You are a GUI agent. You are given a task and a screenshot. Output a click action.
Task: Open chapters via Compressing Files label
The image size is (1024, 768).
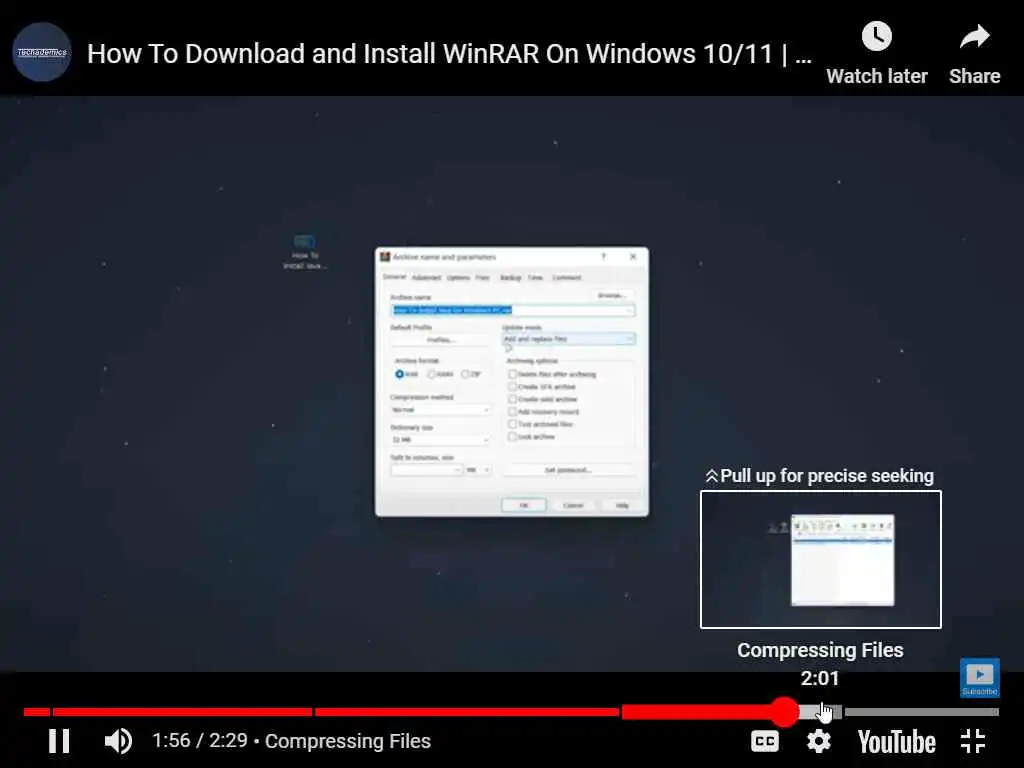pos(347,741)
